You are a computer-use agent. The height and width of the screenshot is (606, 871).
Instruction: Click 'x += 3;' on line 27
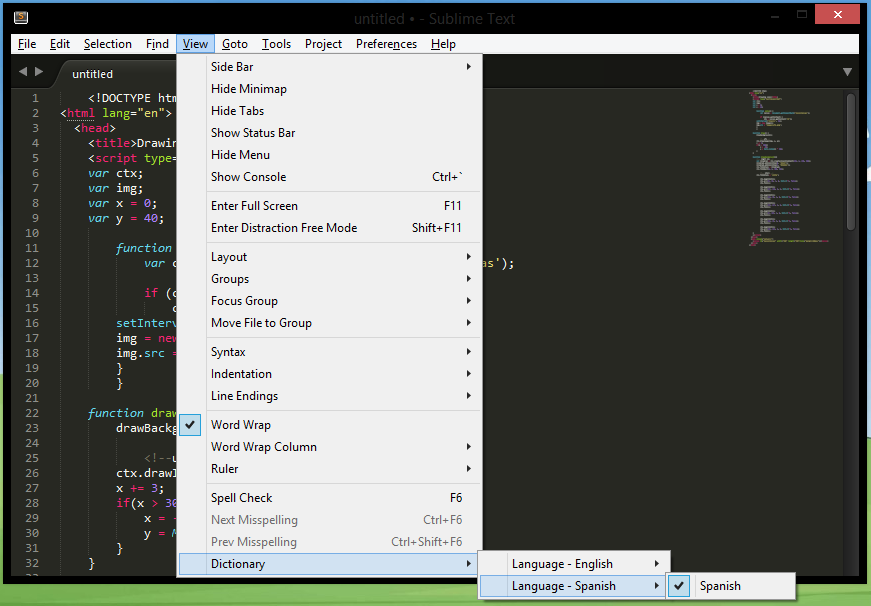(140, 488)
